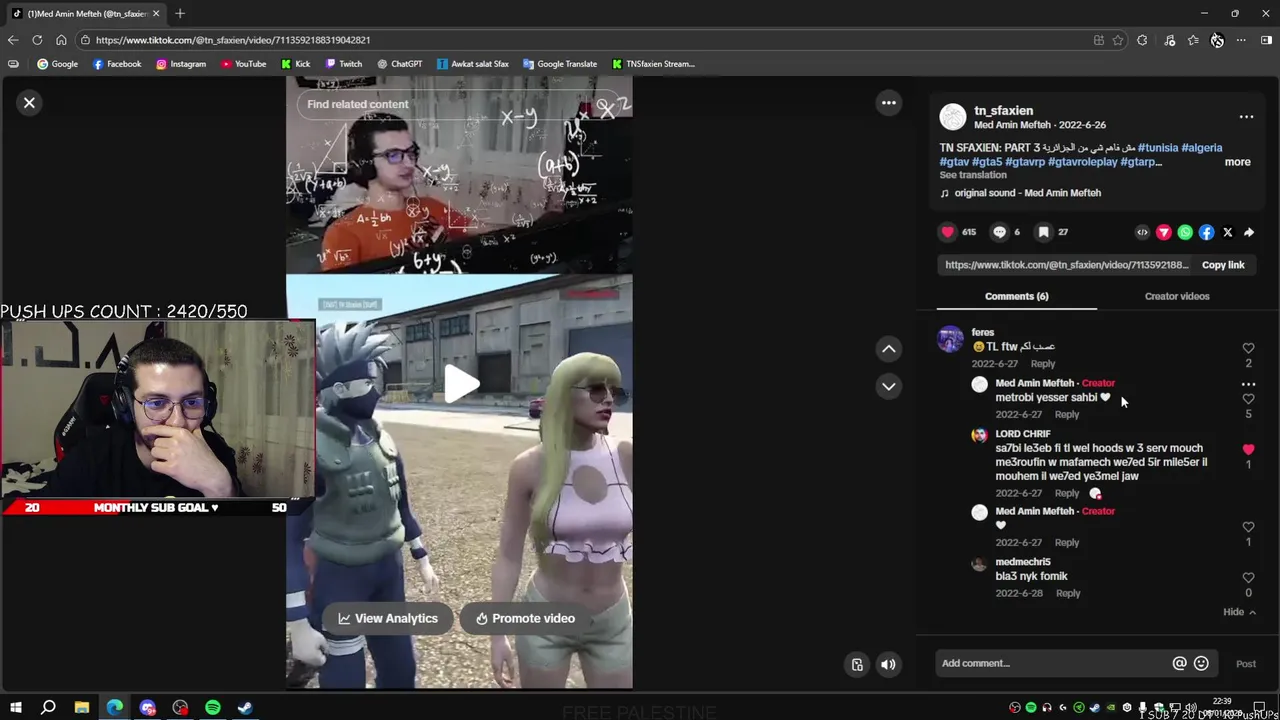This screenshot has height=720, width=1280.
Task: Bookmark the video to favorites
Action: [x=1043, y=232]
